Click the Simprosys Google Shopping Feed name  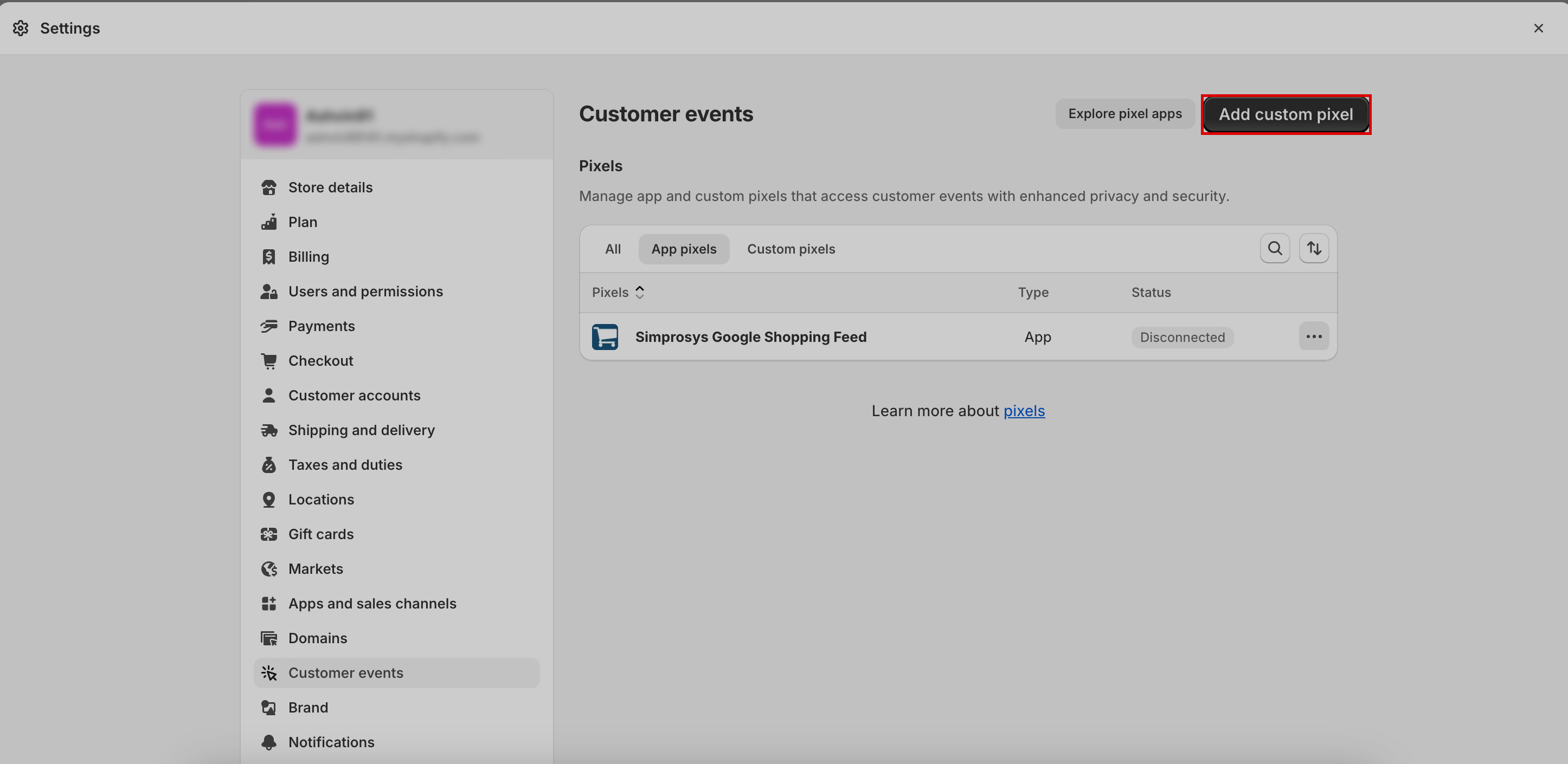tap(750, 337)
